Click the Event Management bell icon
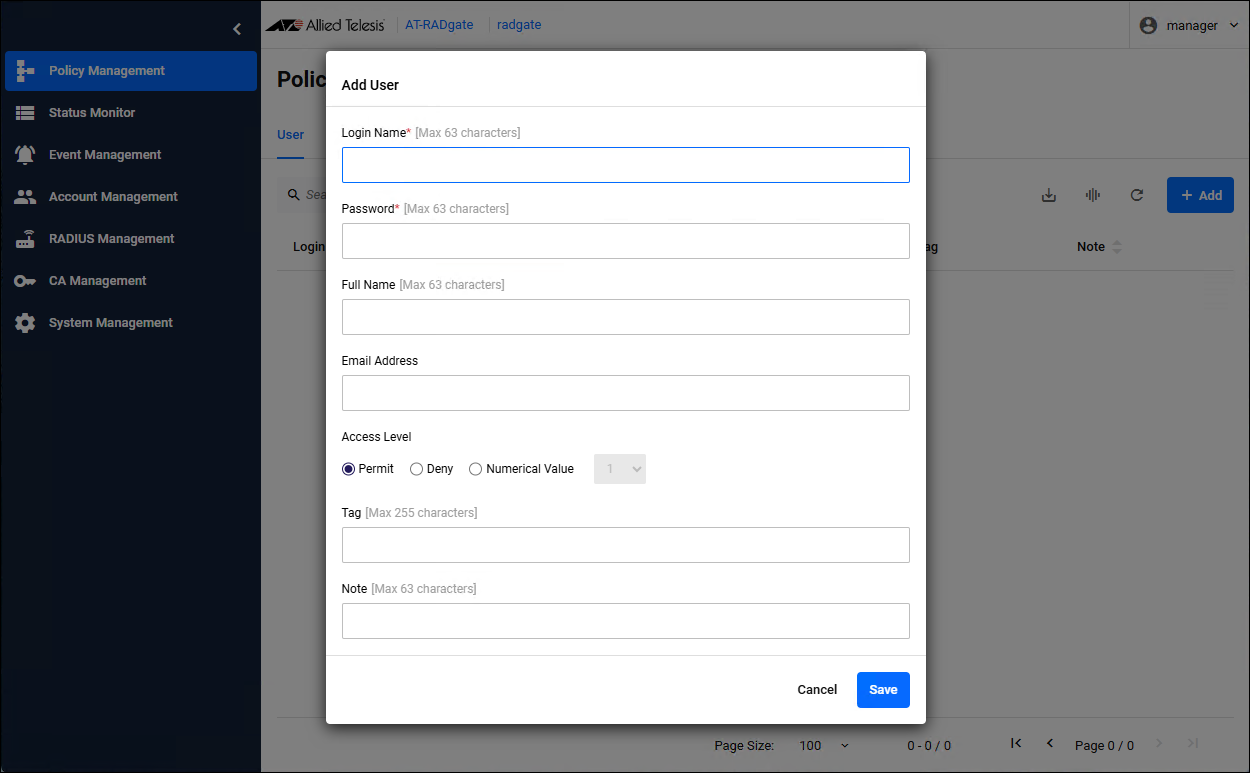Image resolution: width=1250 pixels, height=773 pixels. click(26, 155)
